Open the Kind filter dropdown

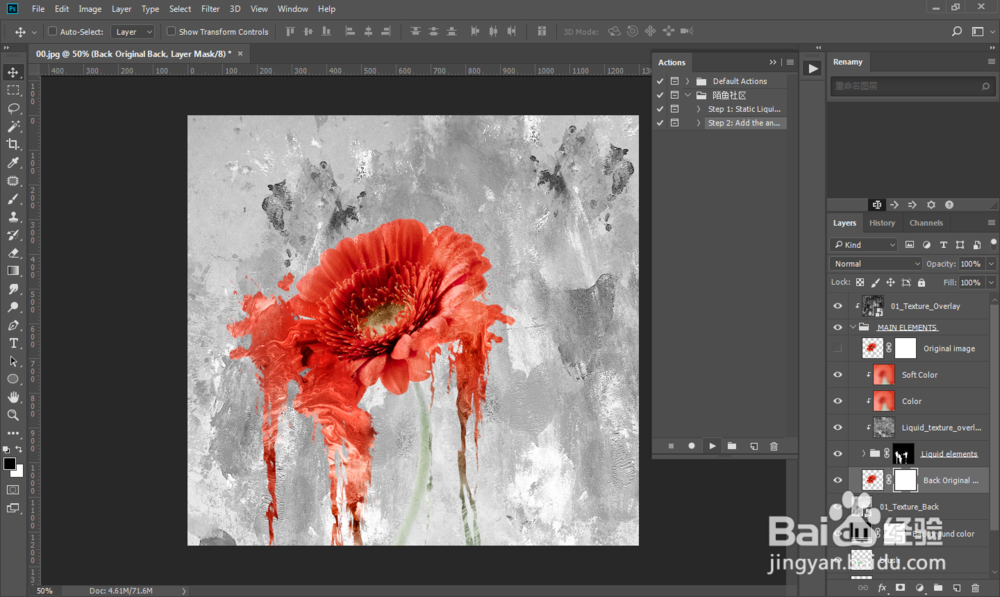pos(864,244)
